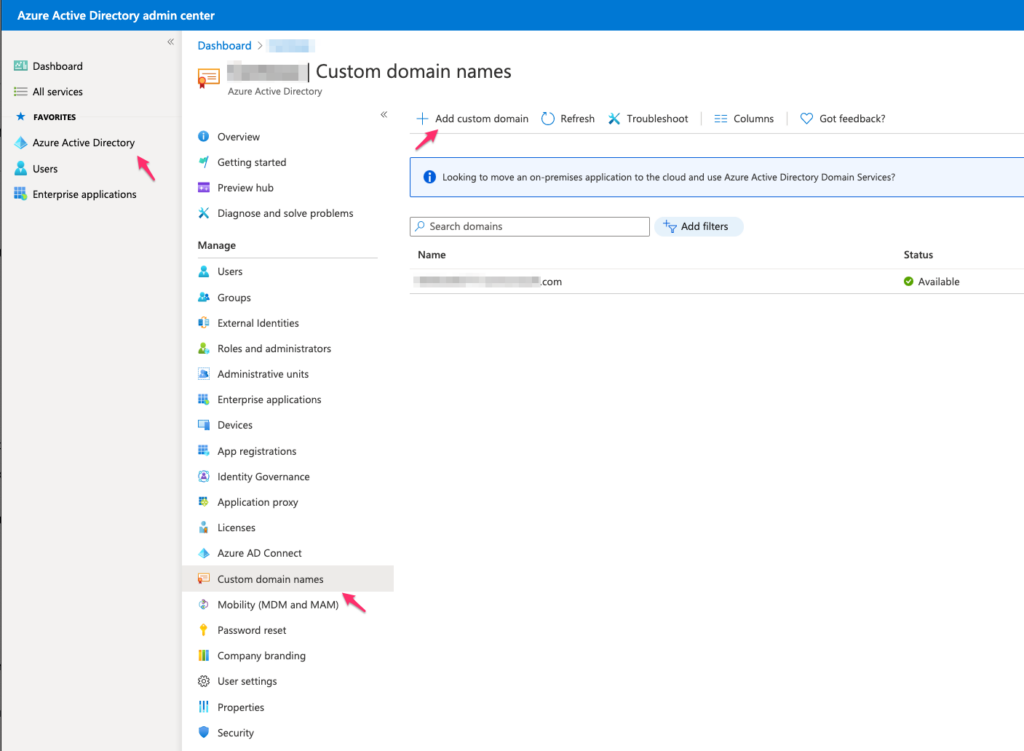Image resolution: width=1024 pixels, height=751 pixels.
Task: Select Custom domain names menu item
Action: (287, 579)
